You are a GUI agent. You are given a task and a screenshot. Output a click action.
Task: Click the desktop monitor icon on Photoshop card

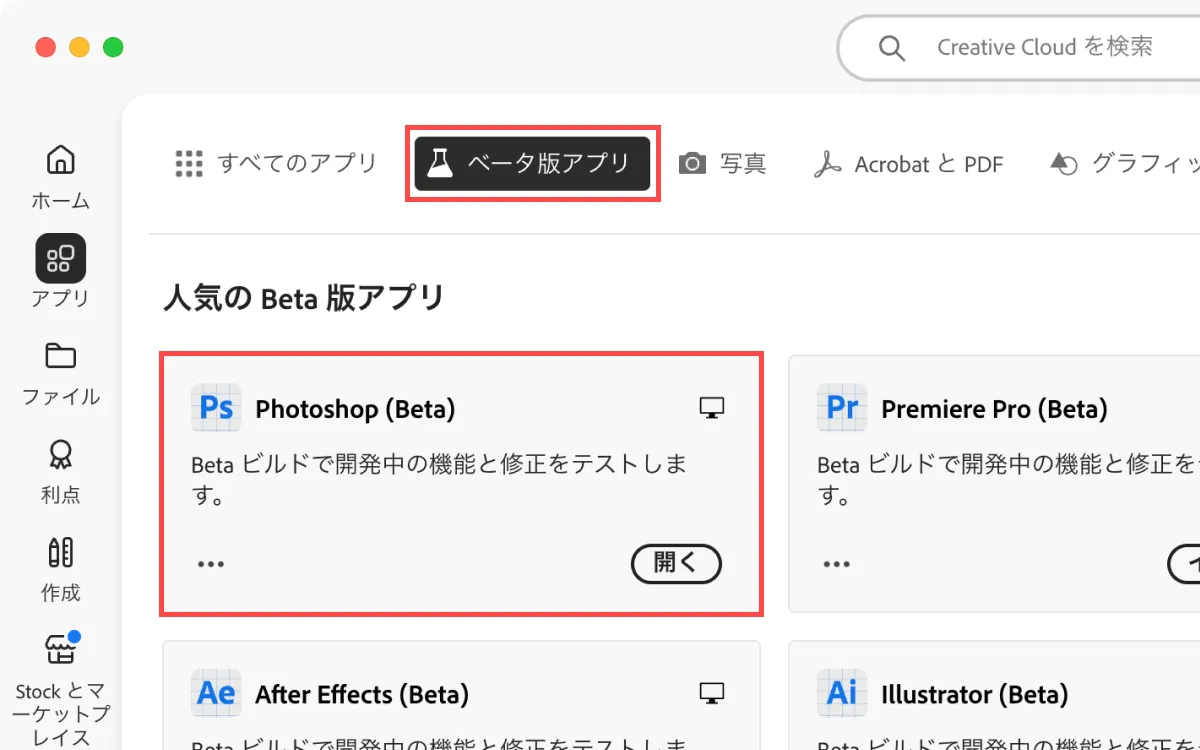[x=711, y=408]
